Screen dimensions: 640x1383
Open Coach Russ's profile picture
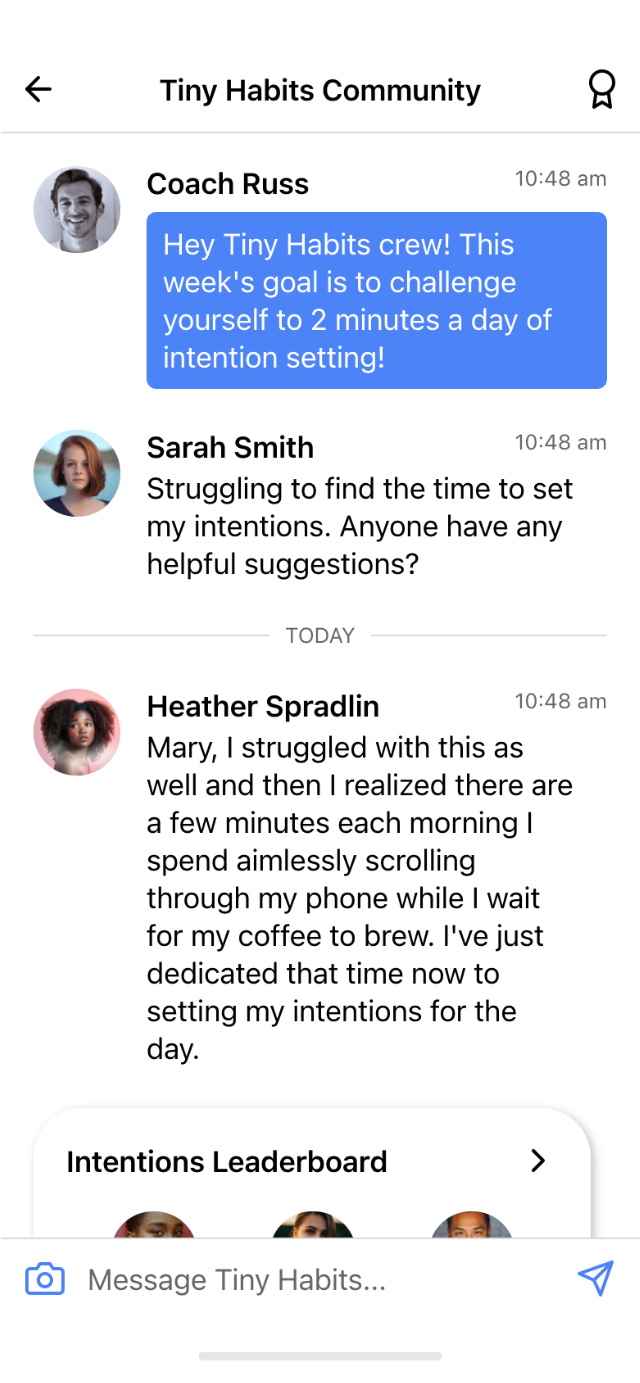click(x=77, y=210)
